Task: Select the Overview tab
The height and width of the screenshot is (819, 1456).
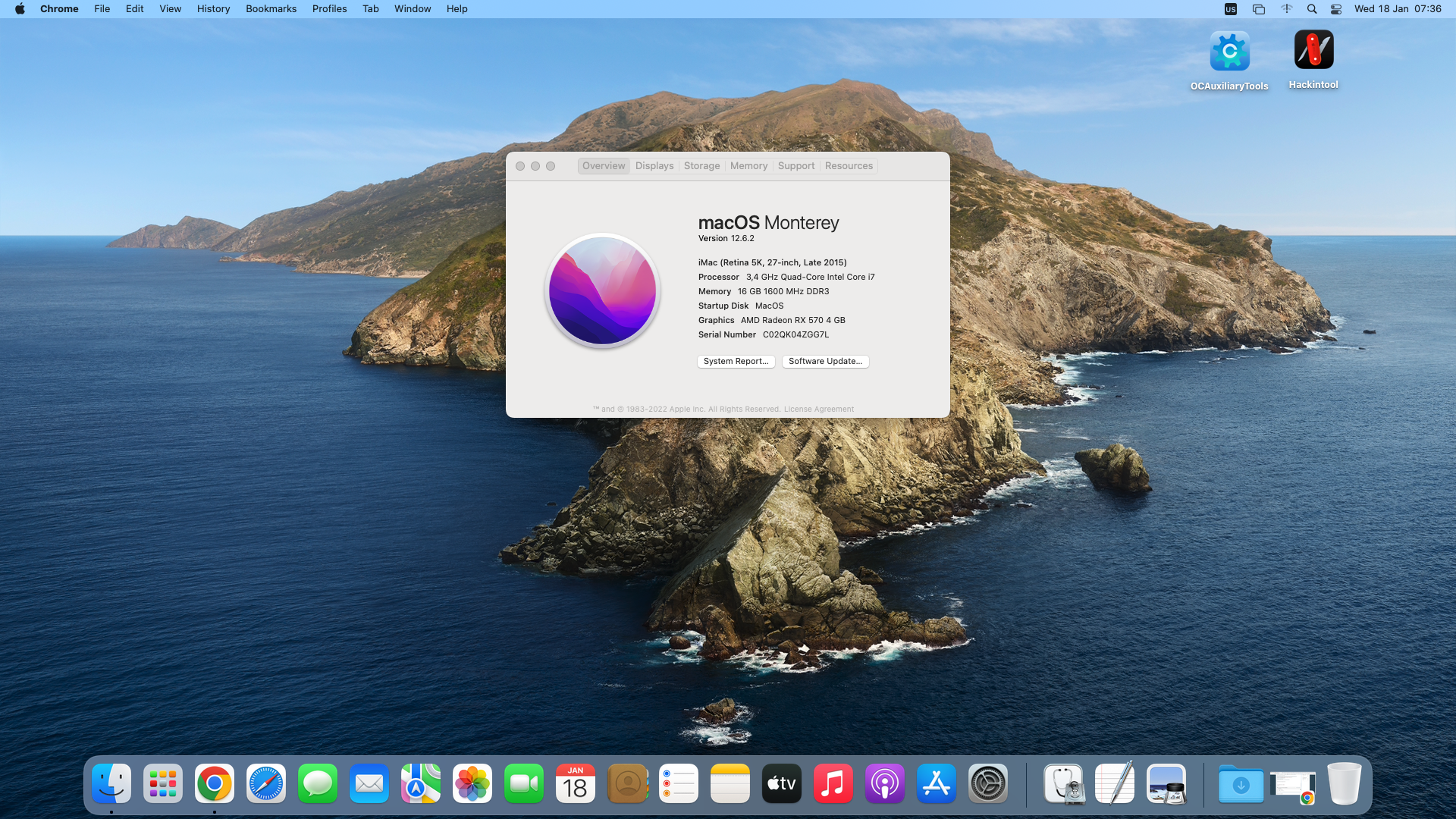Action: (604, 166)
